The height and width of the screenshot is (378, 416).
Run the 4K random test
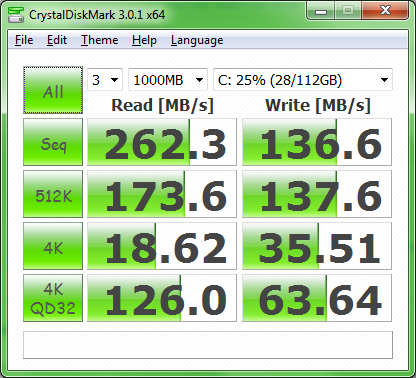point(53,246)
